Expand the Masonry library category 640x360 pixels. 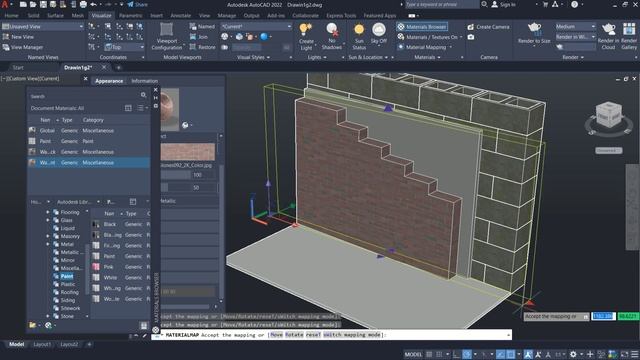pos(48,236)
